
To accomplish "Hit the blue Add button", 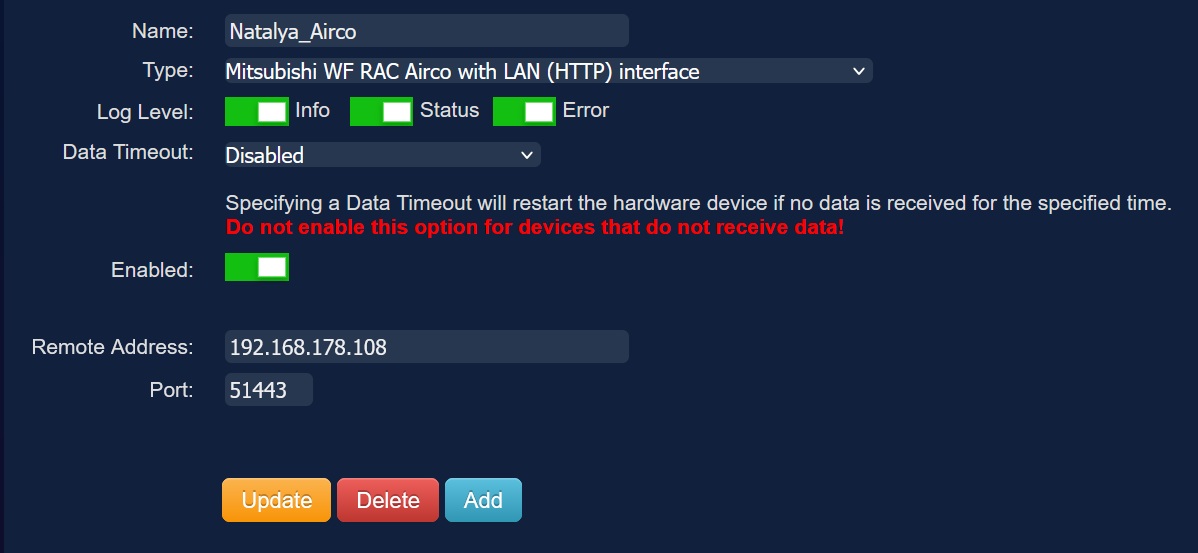I will point(483,500).
